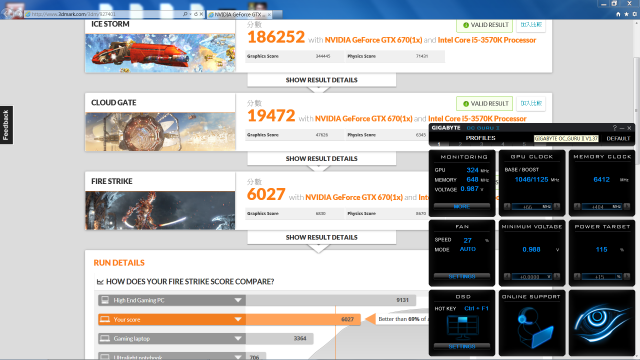Expand Cloud Gate Show Result Details
This screenshot has height=360, width=640.
coord(322,158)
